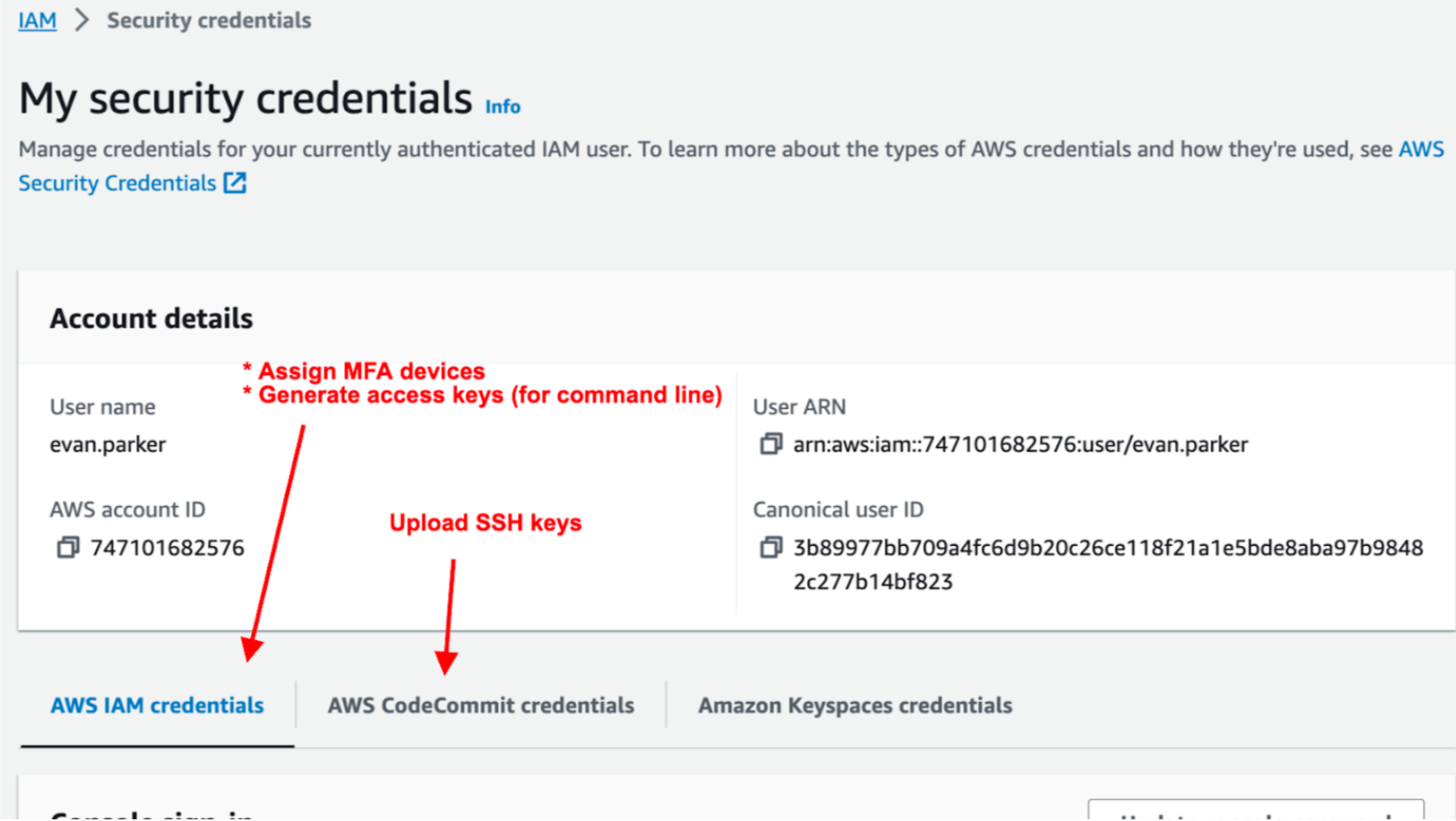Screen dimensions: 1456x821
Task: Open the Info link beside page title
Action: (502, 107)
